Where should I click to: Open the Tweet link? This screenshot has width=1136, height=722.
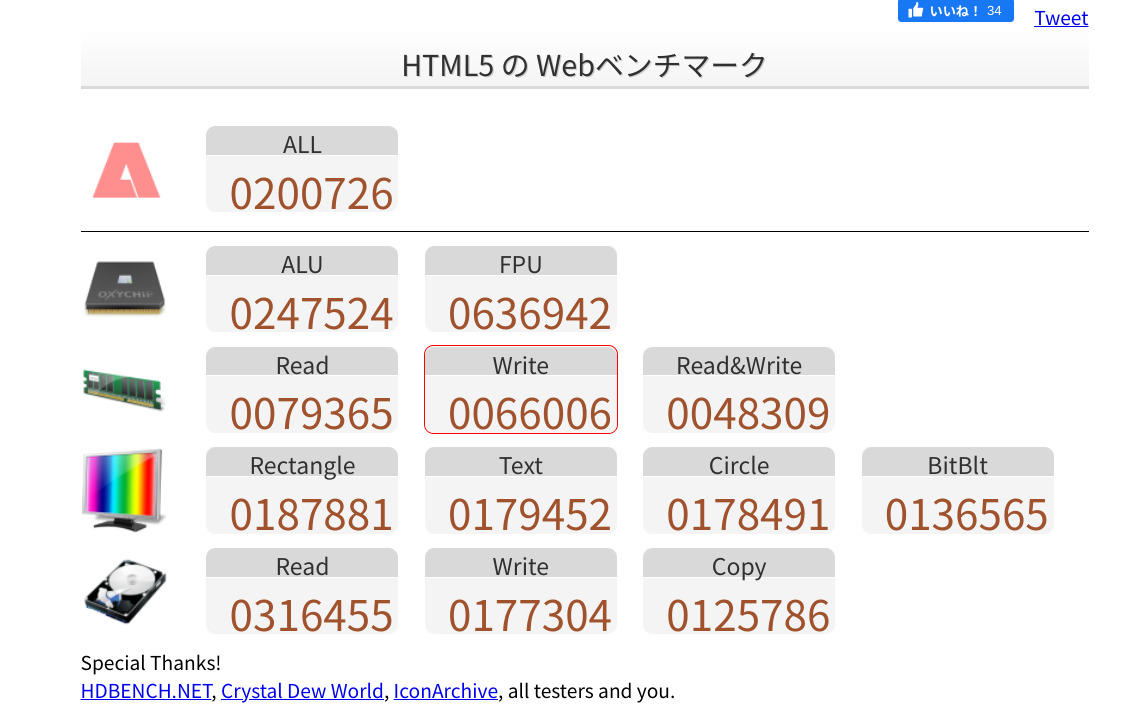[x=1061, y=18]
